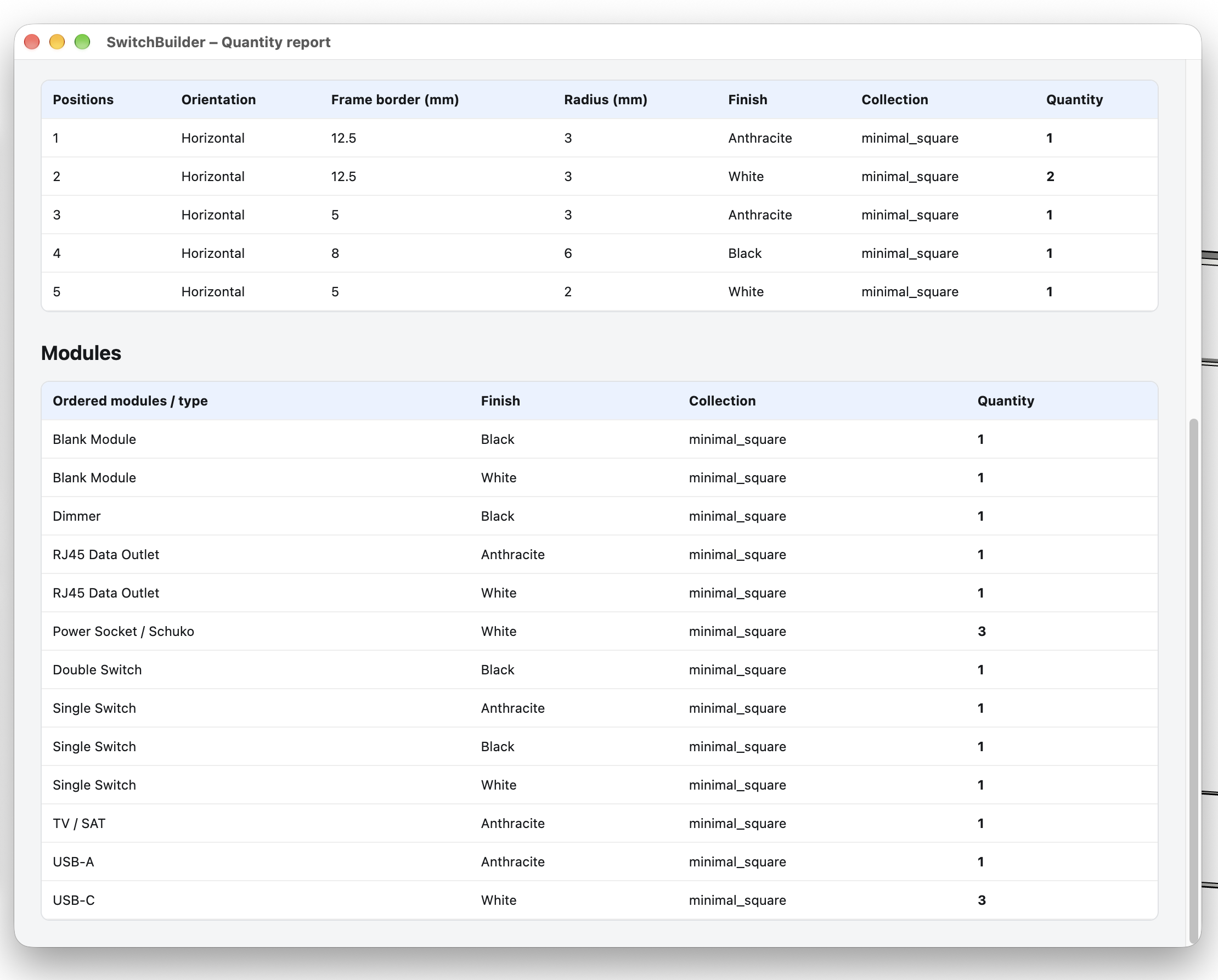Screen dimensions: 1218x980
Task: Select RJ45 Data Outlet Anthracite row
Action: pos(599,555)
